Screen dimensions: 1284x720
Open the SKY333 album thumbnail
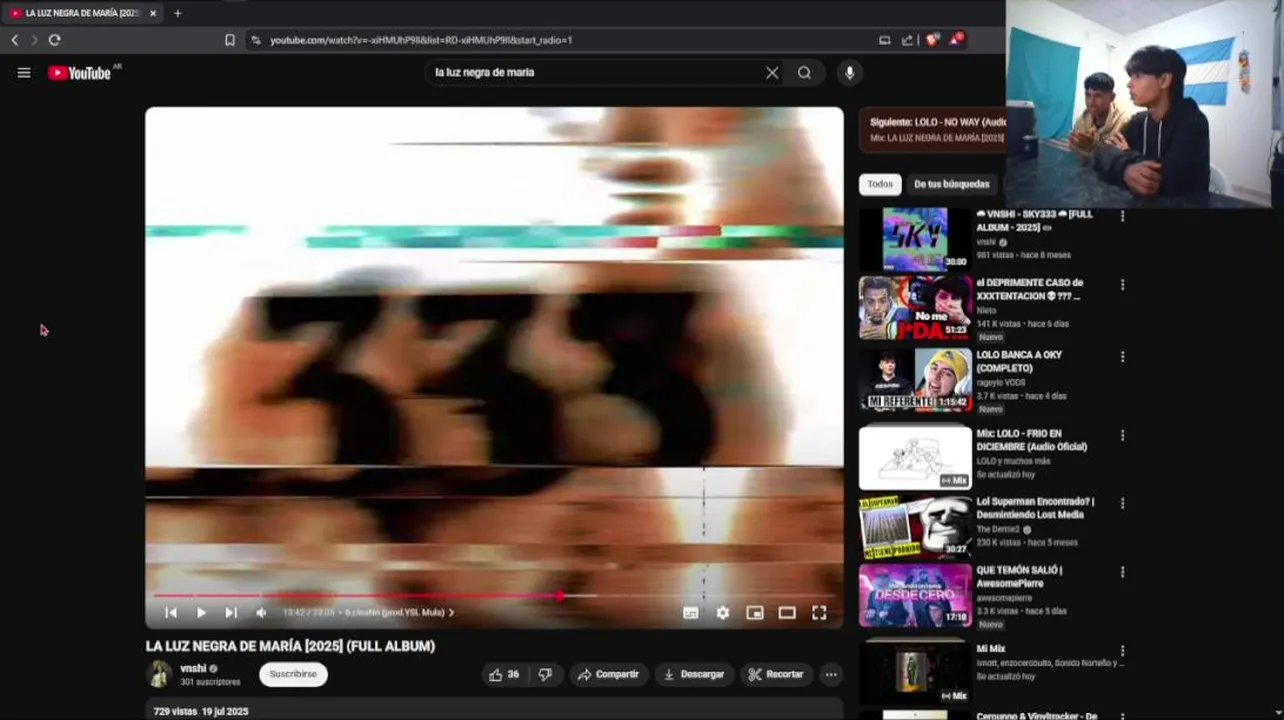(x=915, y=239)
